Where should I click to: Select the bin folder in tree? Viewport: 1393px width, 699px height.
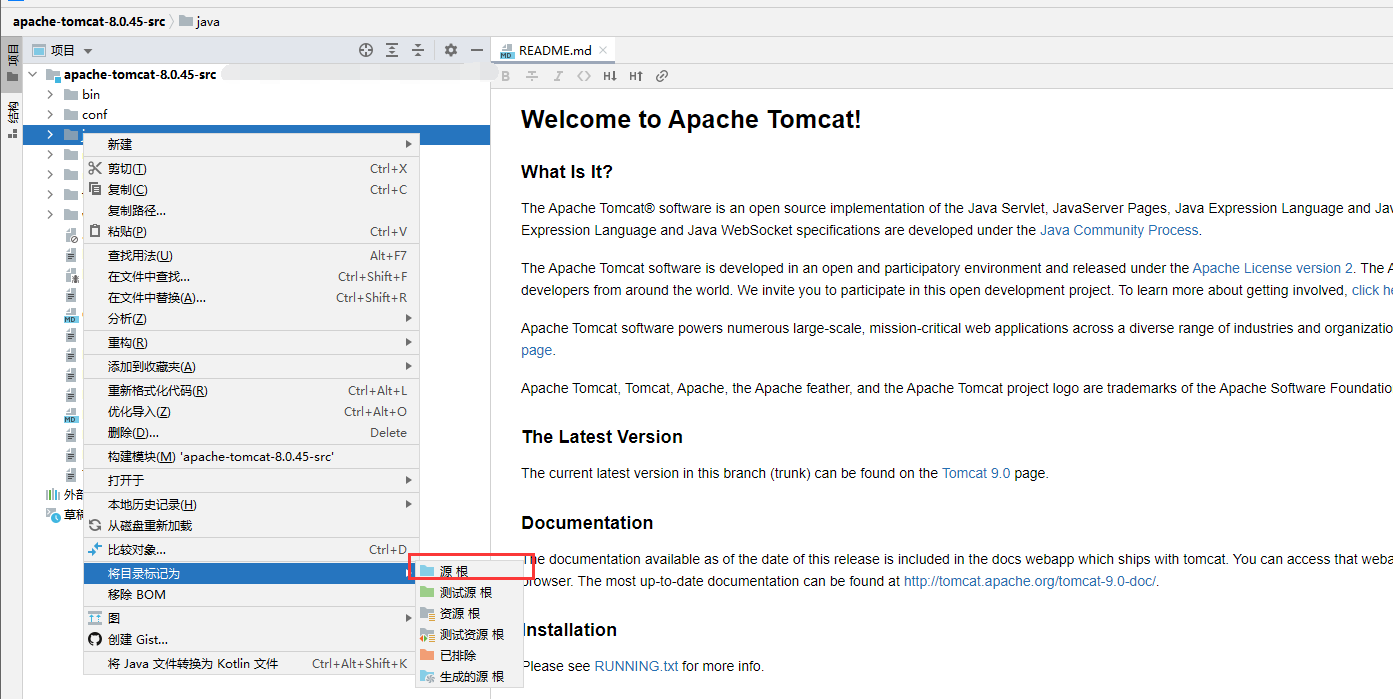coord(91,94)
